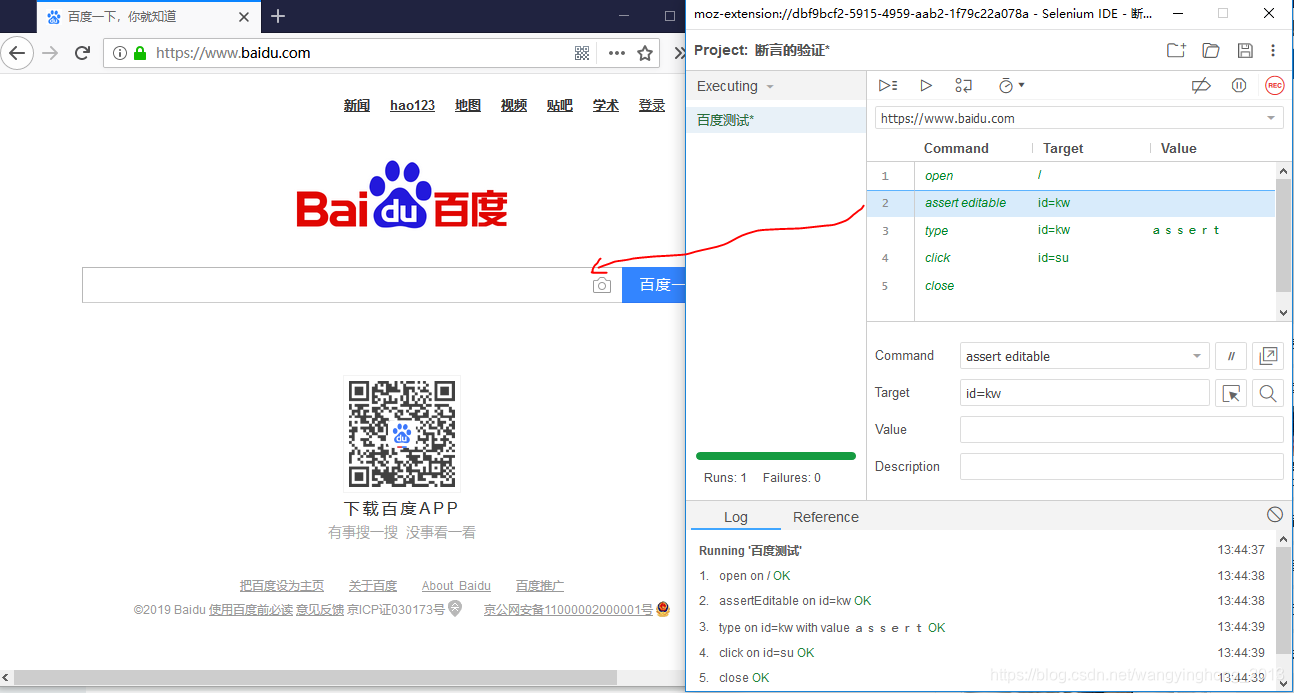Open the 关于百度 footer link
1294x693 pixels.
point(373,586)
